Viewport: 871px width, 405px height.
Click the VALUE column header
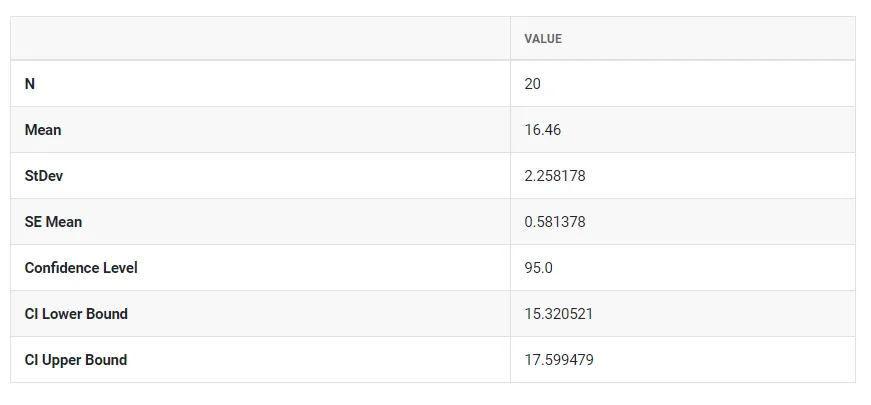543,39
